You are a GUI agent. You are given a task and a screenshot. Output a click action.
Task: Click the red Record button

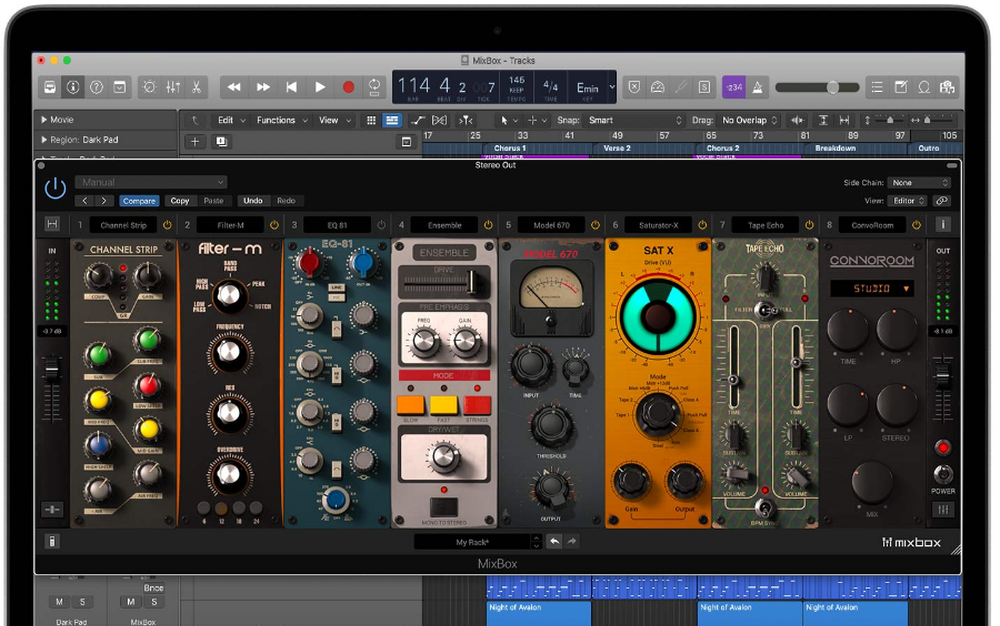click(348, 87)
